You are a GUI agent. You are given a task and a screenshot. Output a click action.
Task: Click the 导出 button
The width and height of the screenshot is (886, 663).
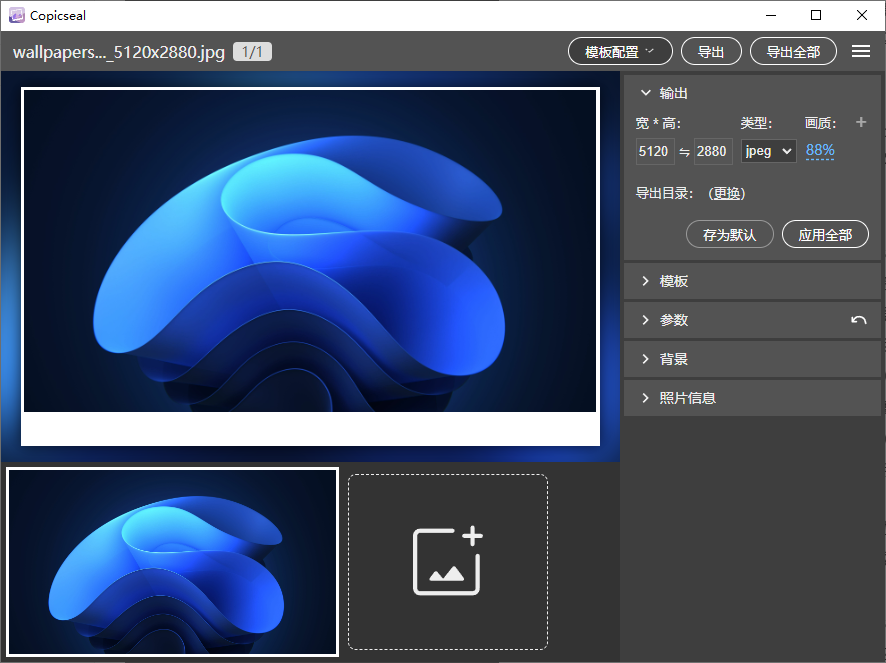click(x=711, y=52)
